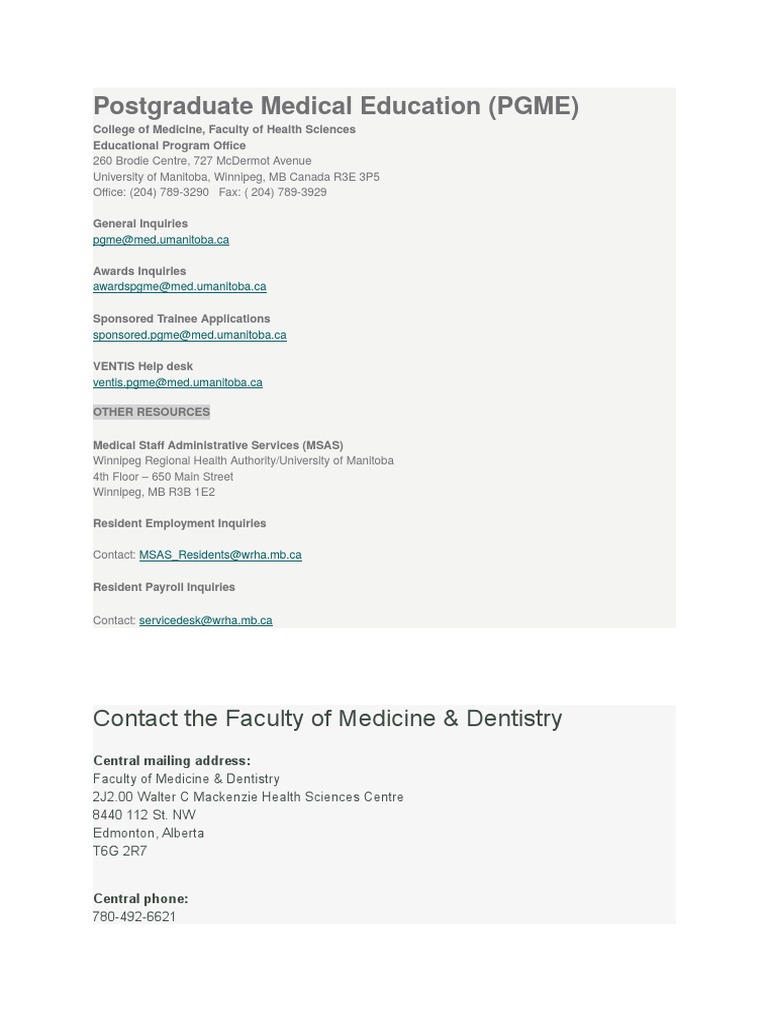This screenshot has height=1024, width=768.
Task: Open the MSAS_Residents@wrha.mb.ca email link
Action: pos(220,555)
